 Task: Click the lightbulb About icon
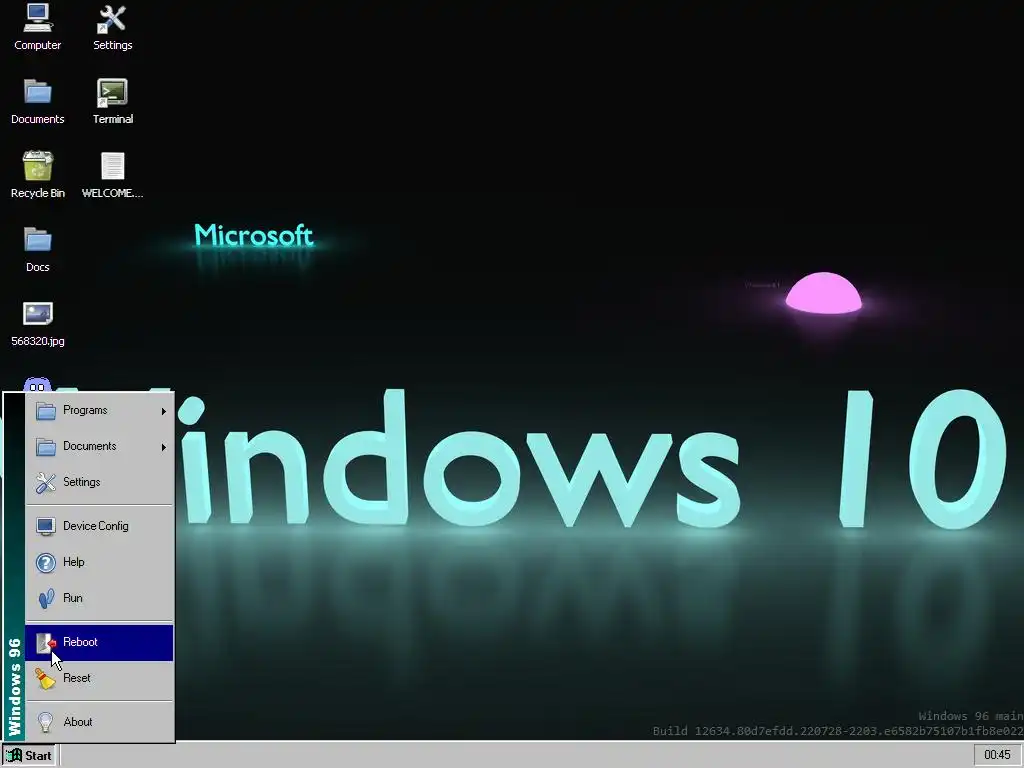click(x=46, y=722)
